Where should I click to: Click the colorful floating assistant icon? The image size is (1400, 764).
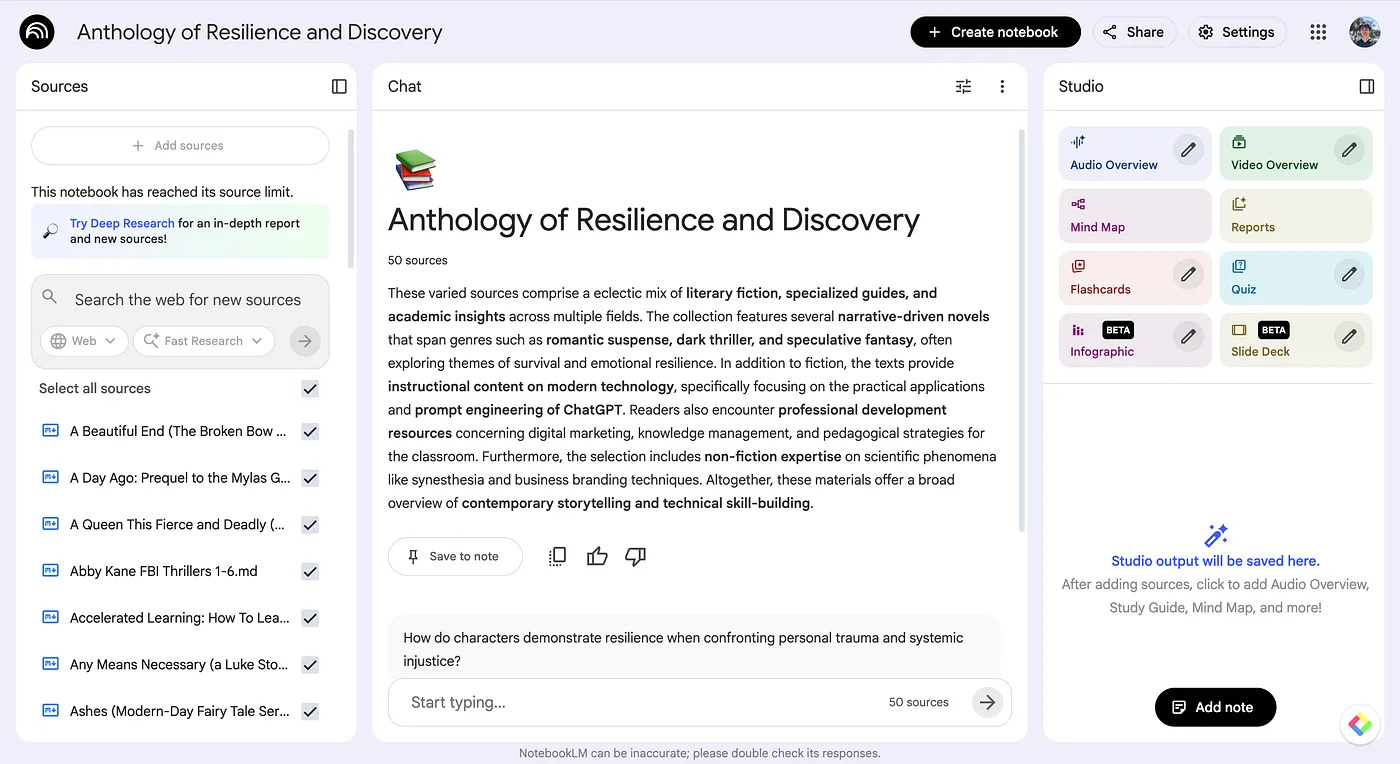(x=1360, y=725)
